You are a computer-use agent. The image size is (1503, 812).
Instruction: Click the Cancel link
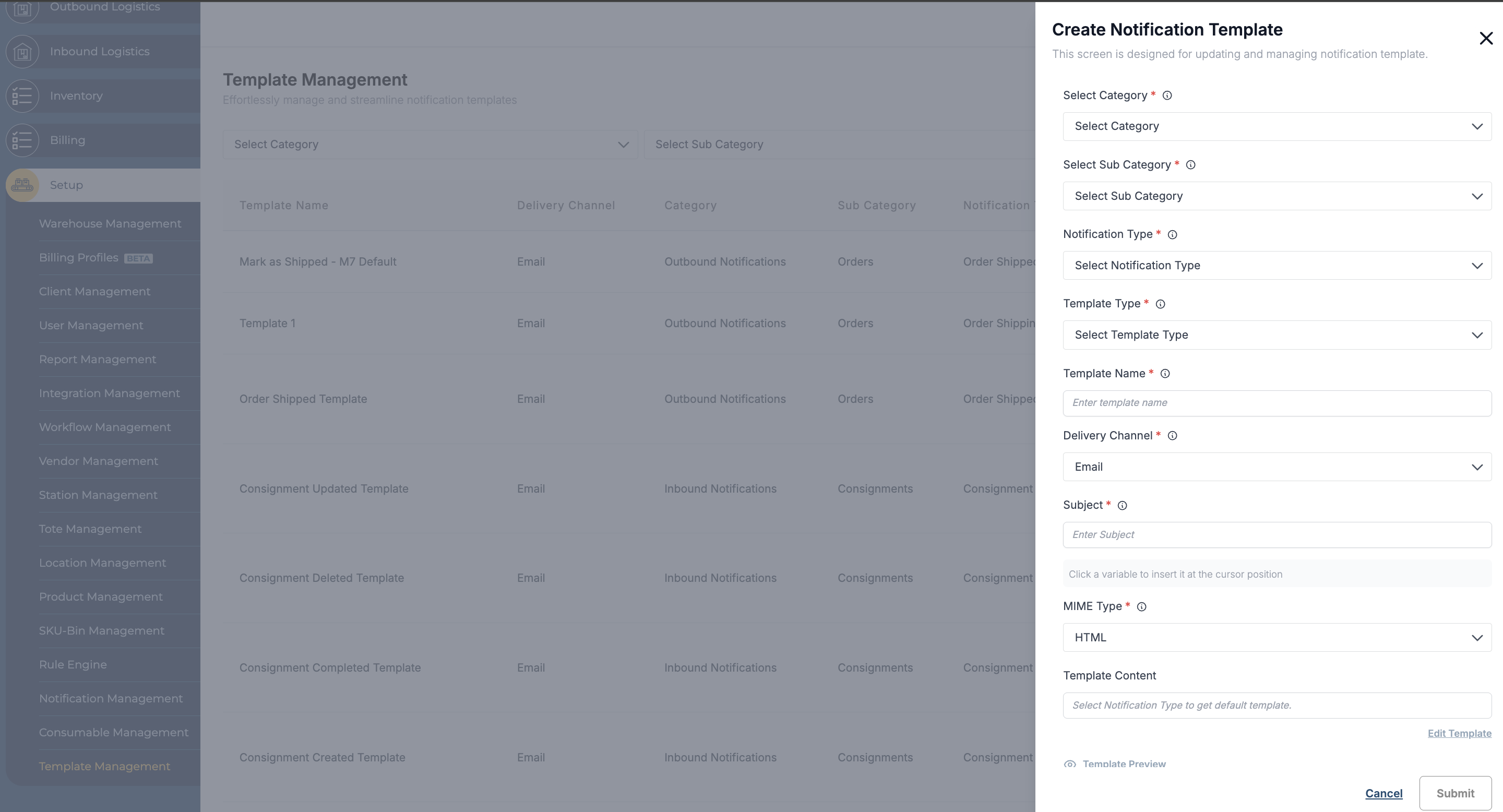pyautogui.click(x=1383, y=793)
